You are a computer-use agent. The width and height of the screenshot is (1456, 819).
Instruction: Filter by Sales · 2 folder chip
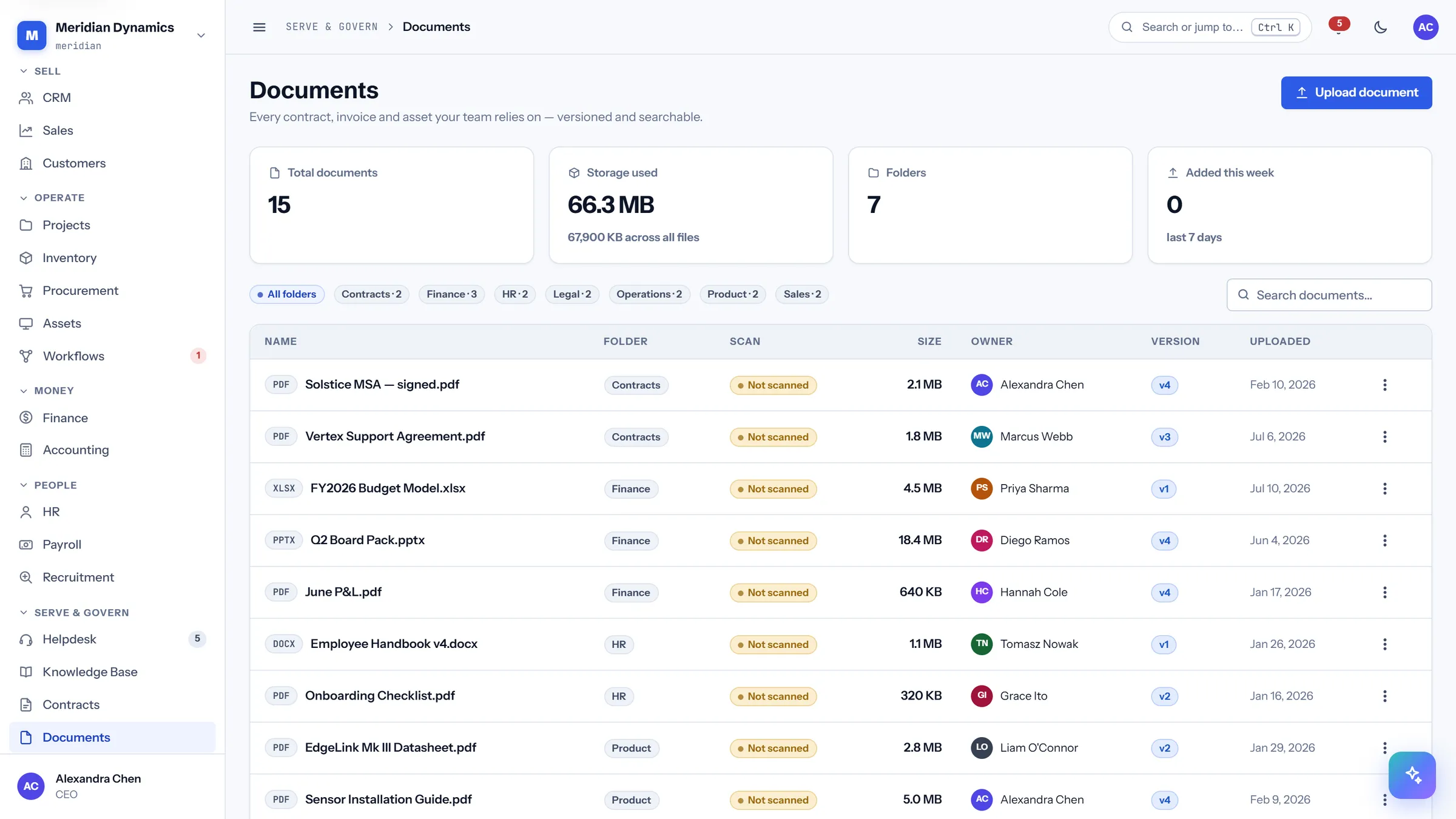click(x=802, y=294)
